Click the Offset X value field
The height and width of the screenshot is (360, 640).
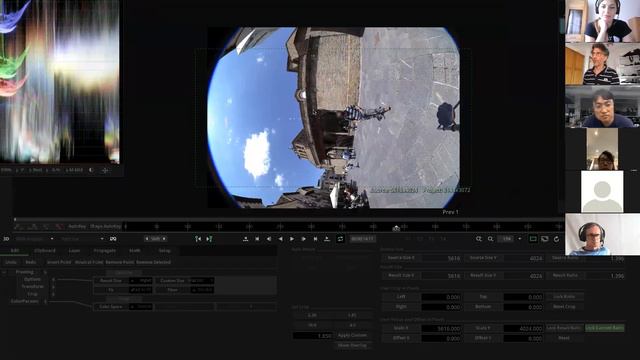(441, 338)
